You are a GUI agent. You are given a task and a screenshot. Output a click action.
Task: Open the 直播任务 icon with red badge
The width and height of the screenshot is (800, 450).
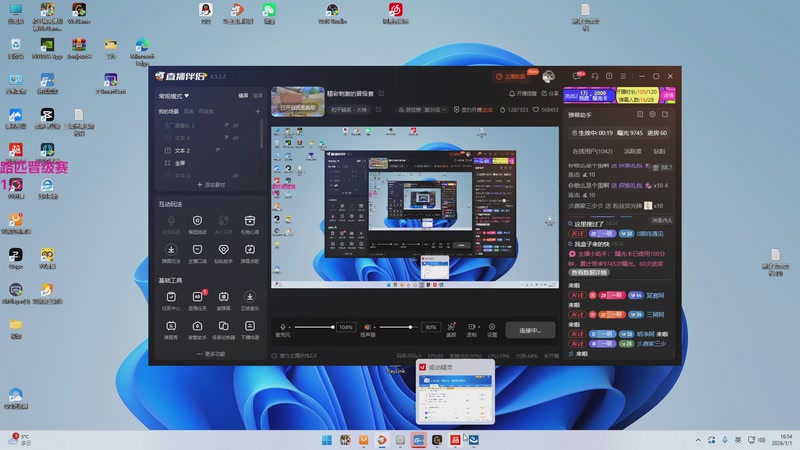coord(197,297)
